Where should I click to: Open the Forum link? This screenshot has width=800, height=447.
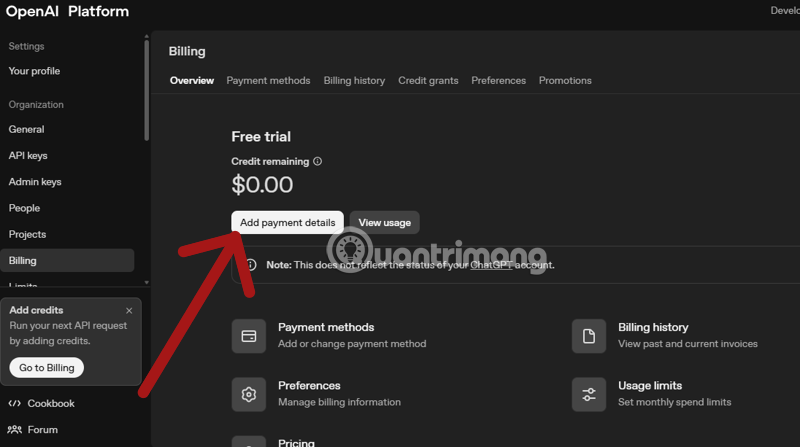click(43, 430)
